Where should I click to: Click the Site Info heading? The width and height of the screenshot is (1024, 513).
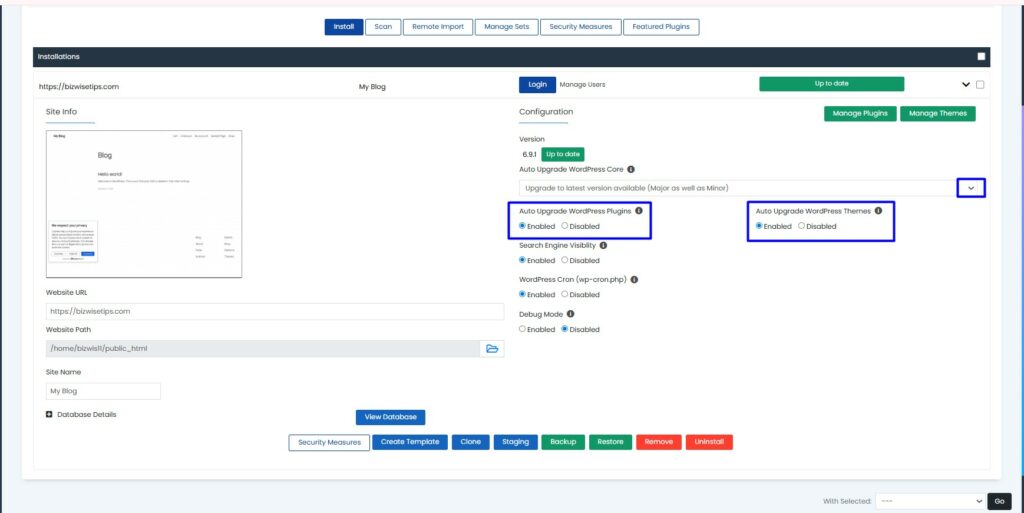coord(61,112)
